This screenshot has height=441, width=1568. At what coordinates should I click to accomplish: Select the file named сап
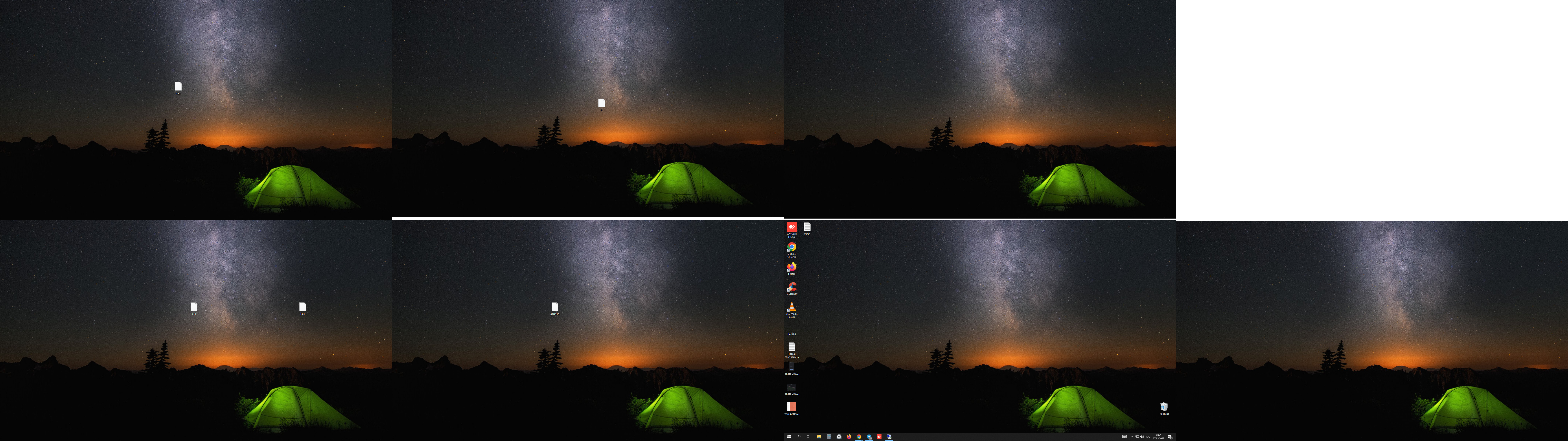coord(178,88)
